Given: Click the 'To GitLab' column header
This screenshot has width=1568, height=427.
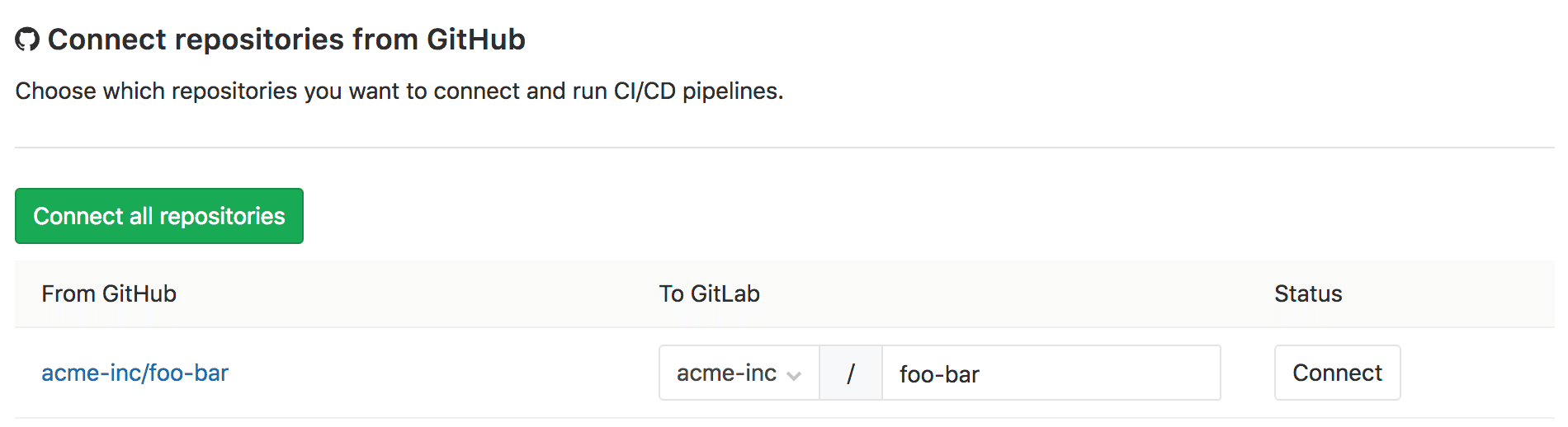Looking at the screenshot, I should [x=709, y=294].
